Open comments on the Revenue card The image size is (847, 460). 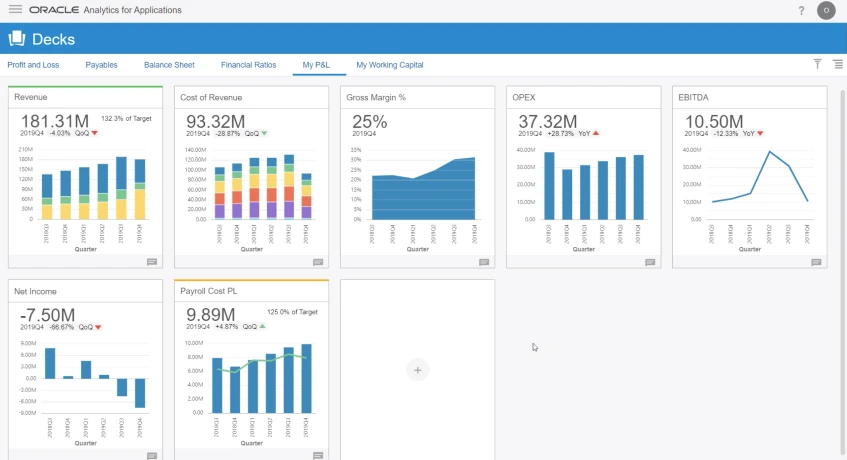coord(152,262)
